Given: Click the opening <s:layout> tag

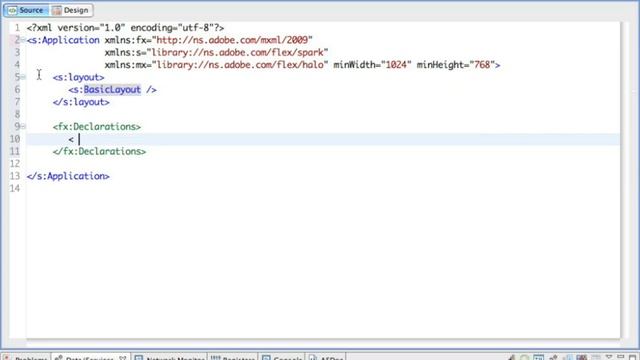Looking at the screenshot, I should tap(78, 77).
